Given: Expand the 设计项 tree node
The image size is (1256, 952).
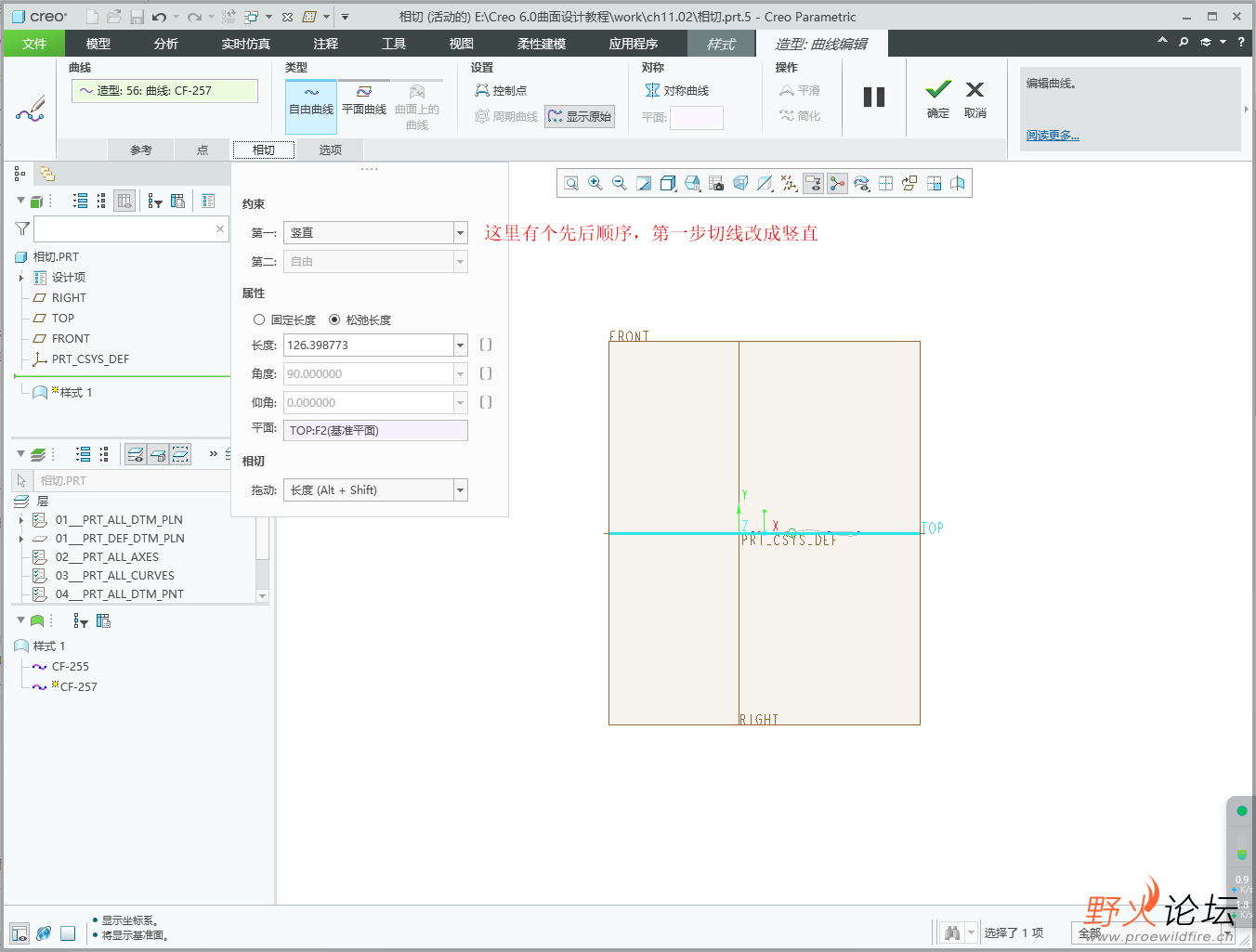Looking at the screenshot, I should [21, 278].
